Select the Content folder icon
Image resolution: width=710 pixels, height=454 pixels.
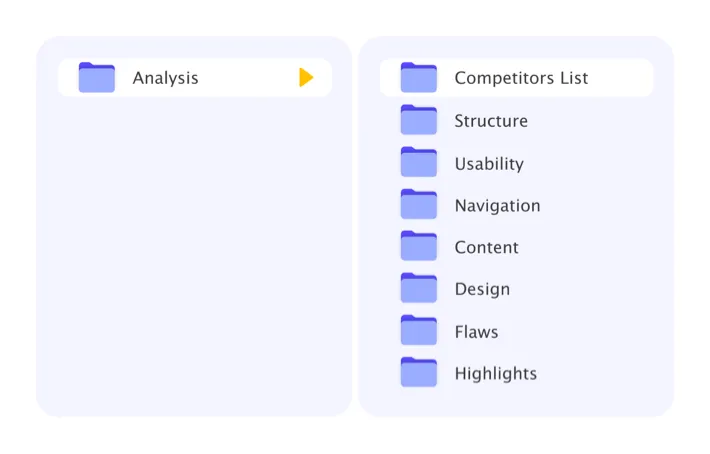click(x=419, y=247)
